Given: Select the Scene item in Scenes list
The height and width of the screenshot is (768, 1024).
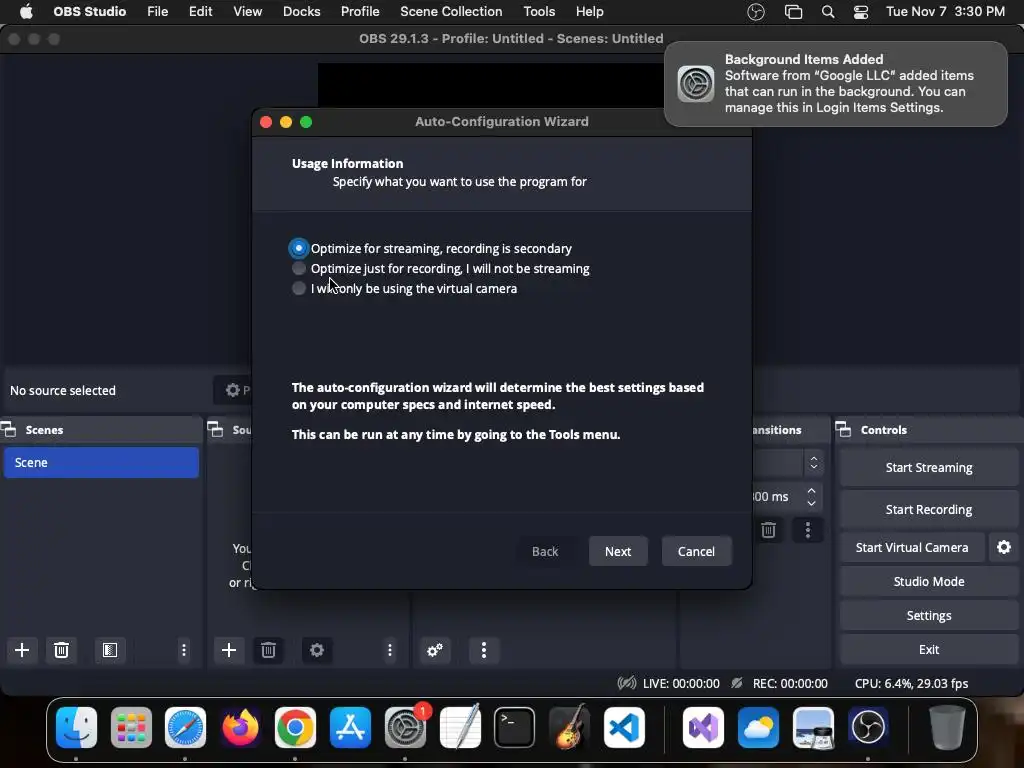Looking at the screenshot, I should (101, 462).
